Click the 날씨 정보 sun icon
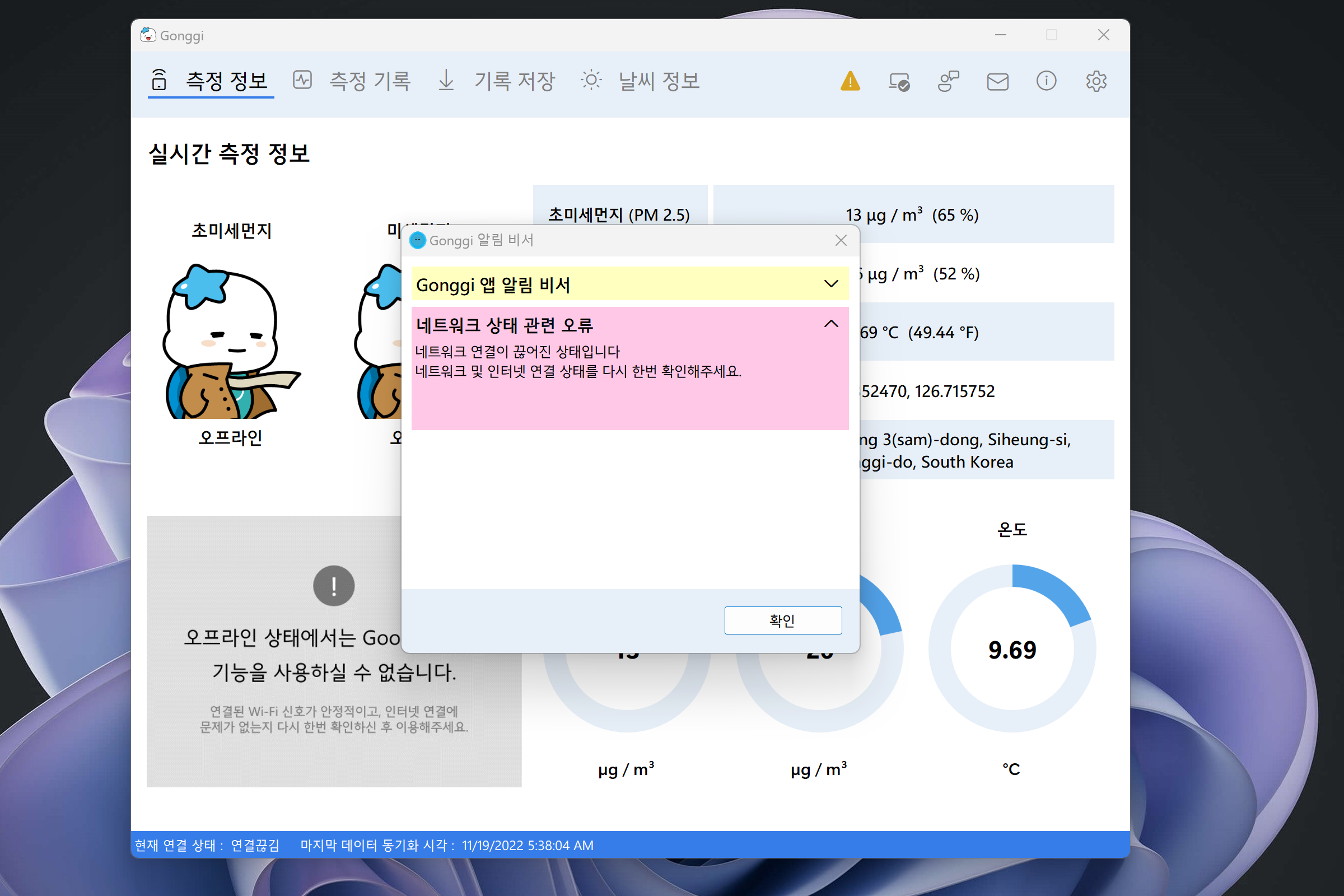1344x896 pixels. tap(591, 80)
